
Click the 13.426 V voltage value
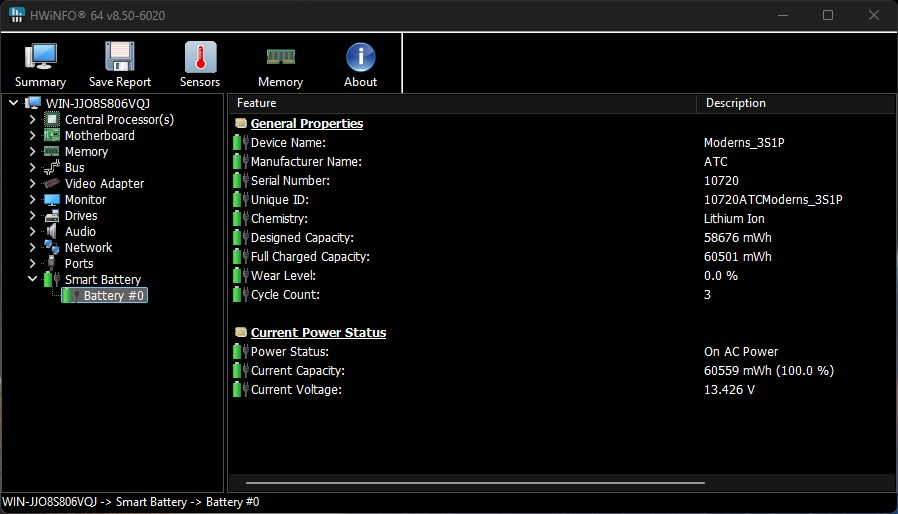(729, 390)
